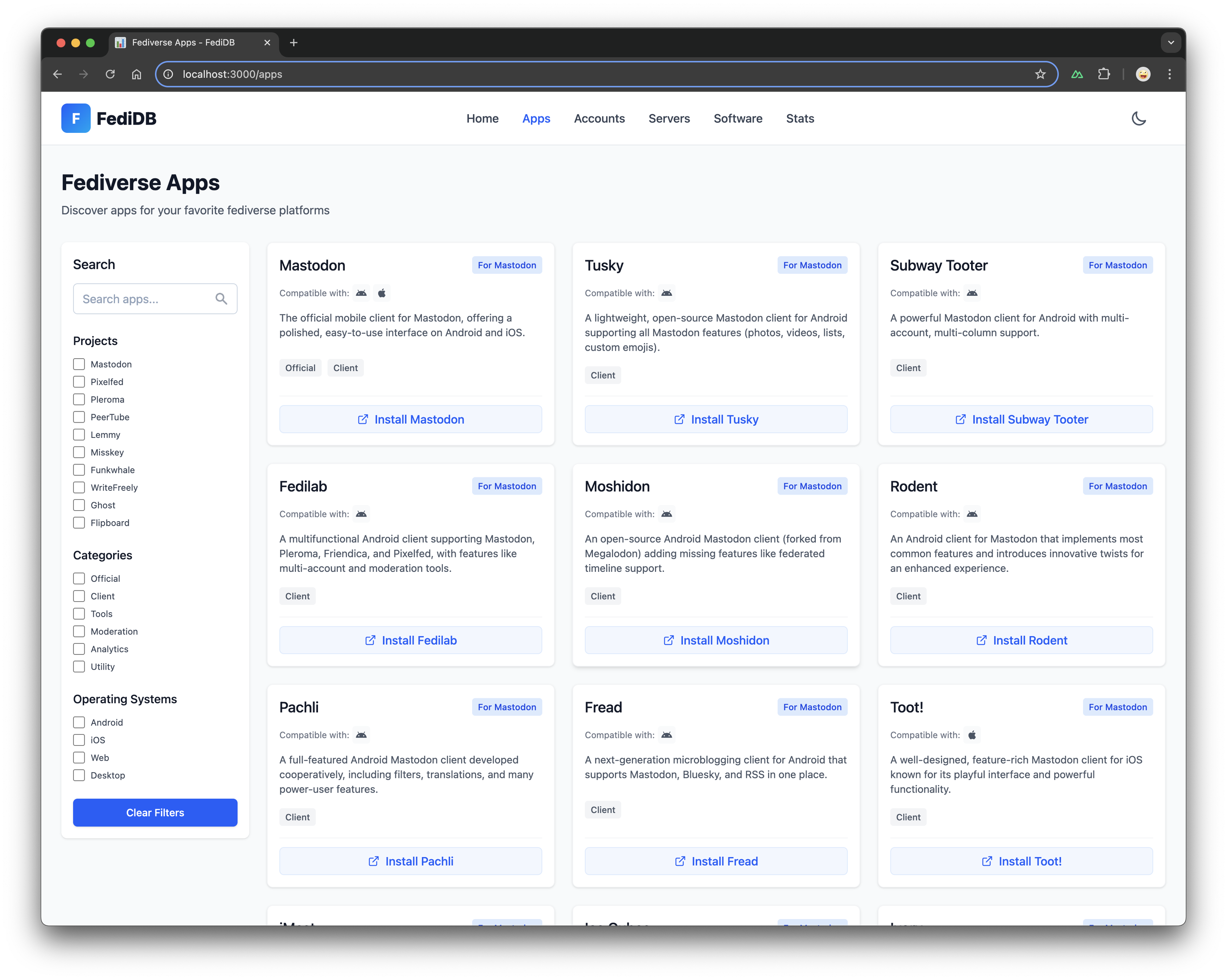
Task: Close the Fediverse Apps browser tab
Action: click(x=267, y=43)
